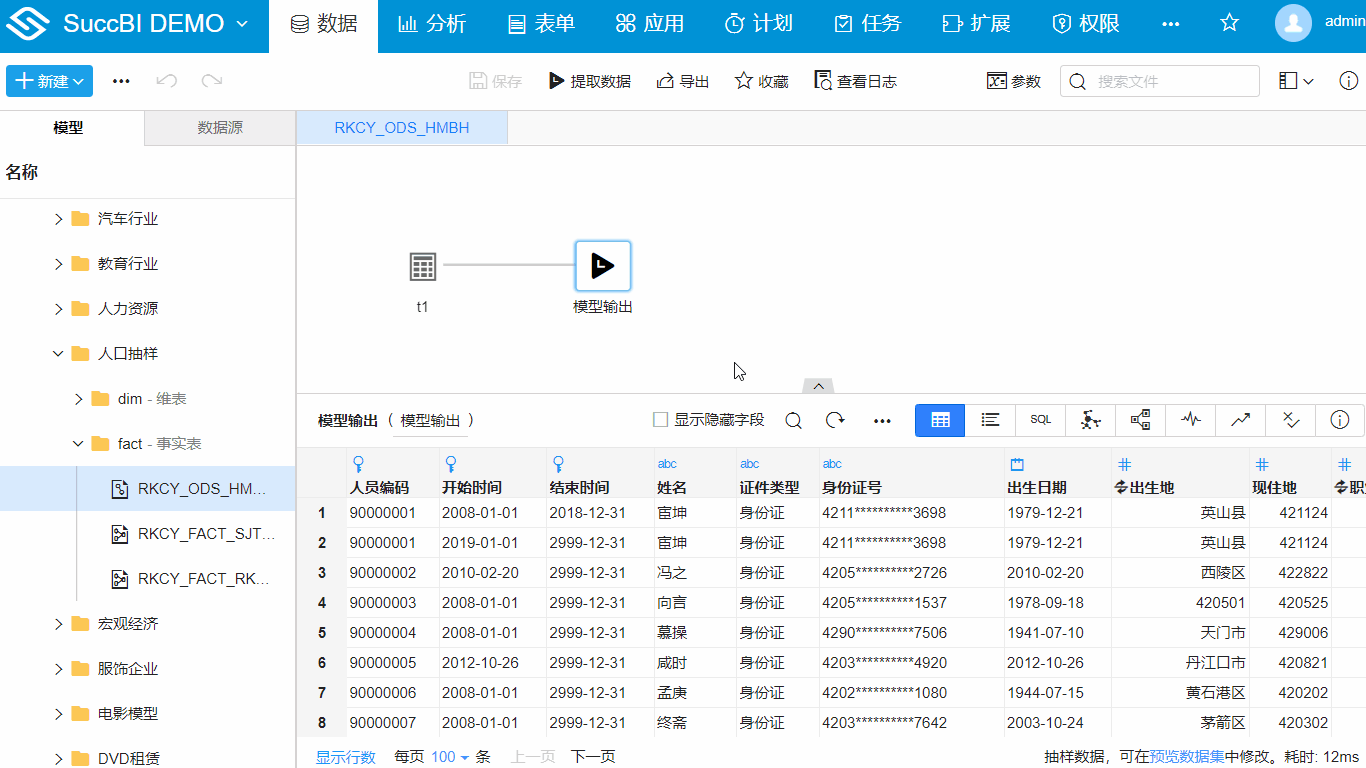This screenshot has height=768, width=1366.
Task: Enable the 显示隐藏字段 checkbox
Action: click(659, 419)
